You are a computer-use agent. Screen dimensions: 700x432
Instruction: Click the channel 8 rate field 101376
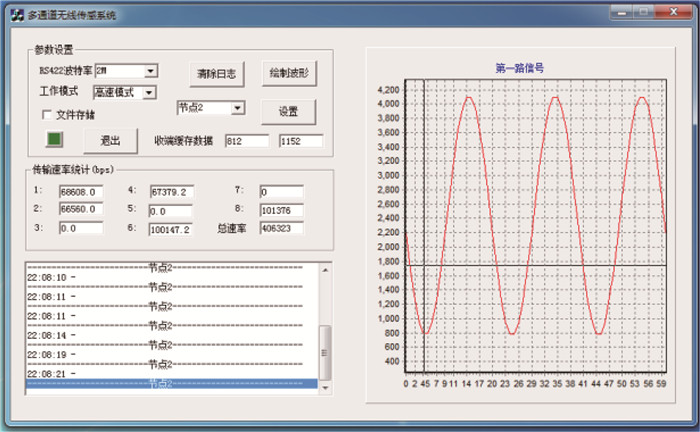point(282,210)
